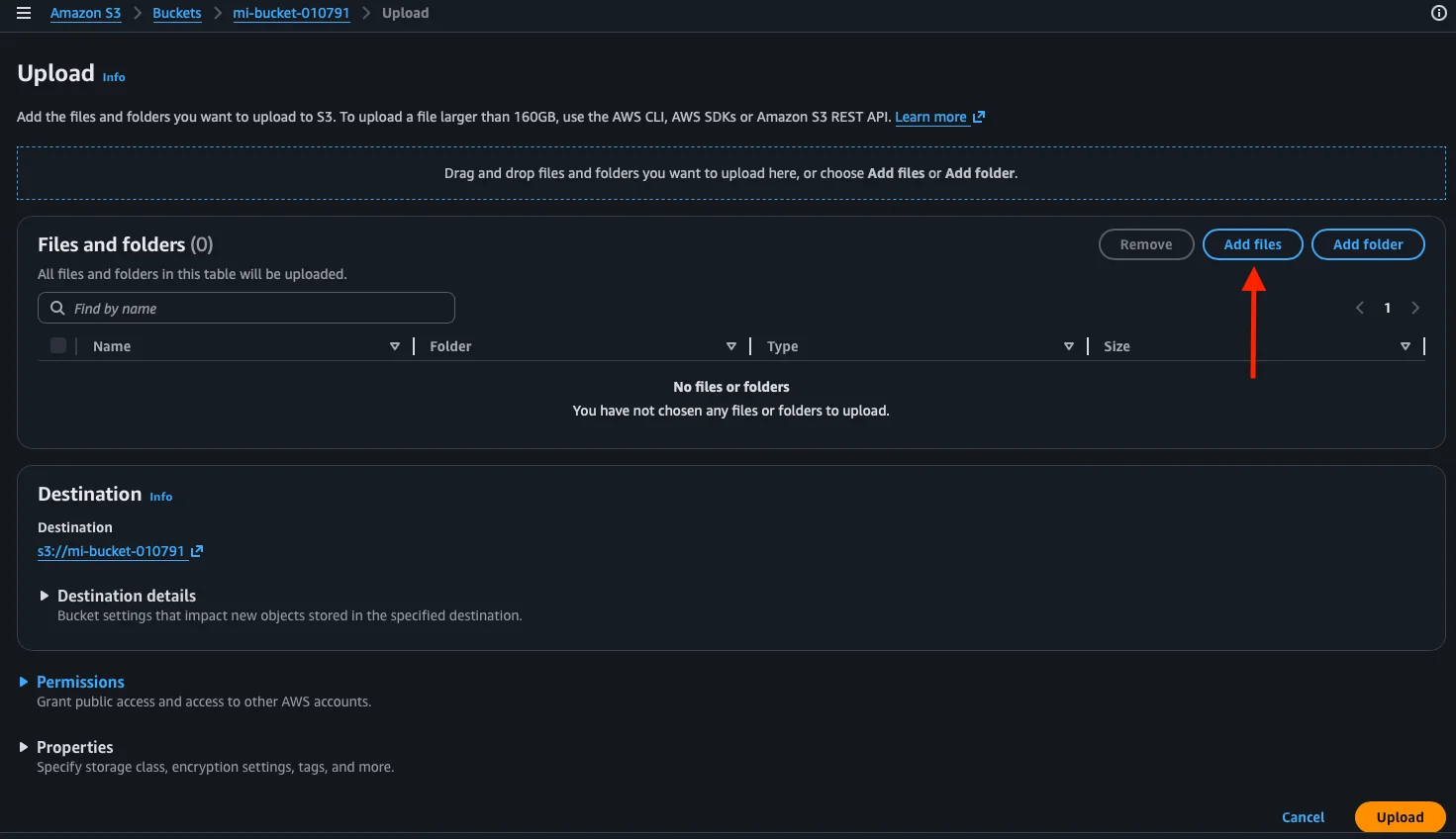Click the orange Upload button

(1400, 817)
